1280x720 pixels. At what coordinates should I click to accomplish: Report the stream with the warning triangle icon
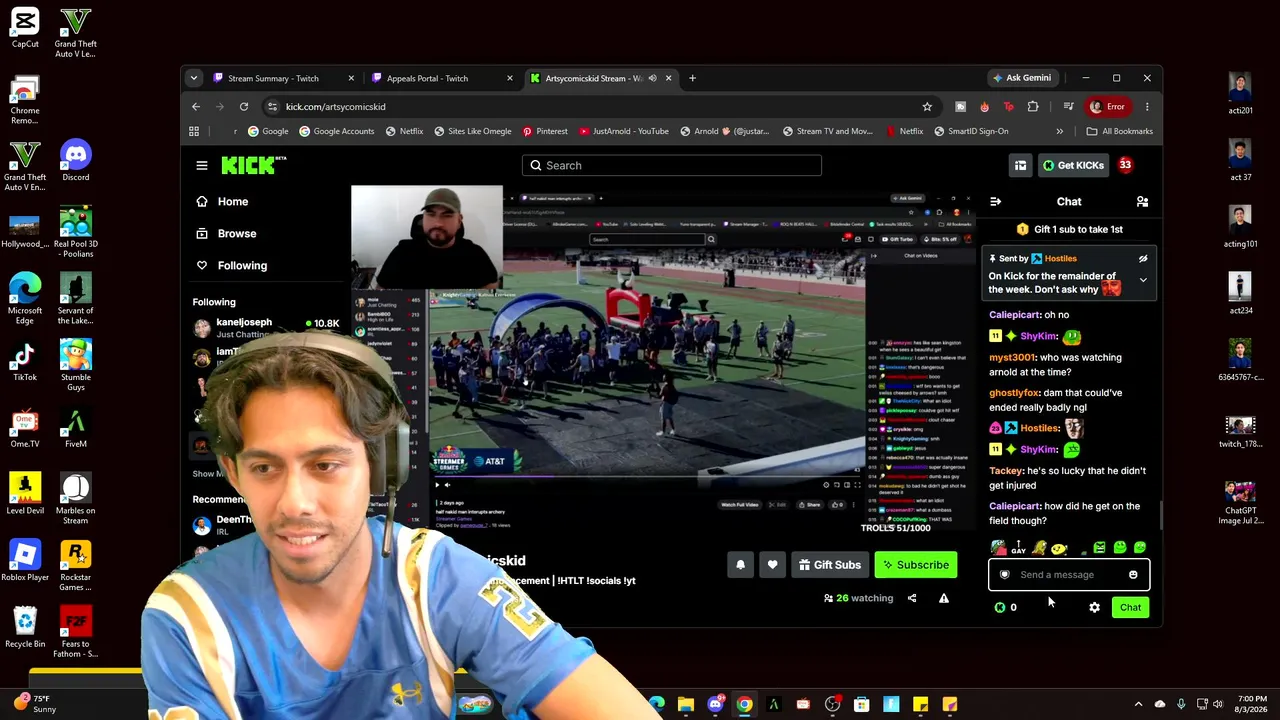[943, 598]
